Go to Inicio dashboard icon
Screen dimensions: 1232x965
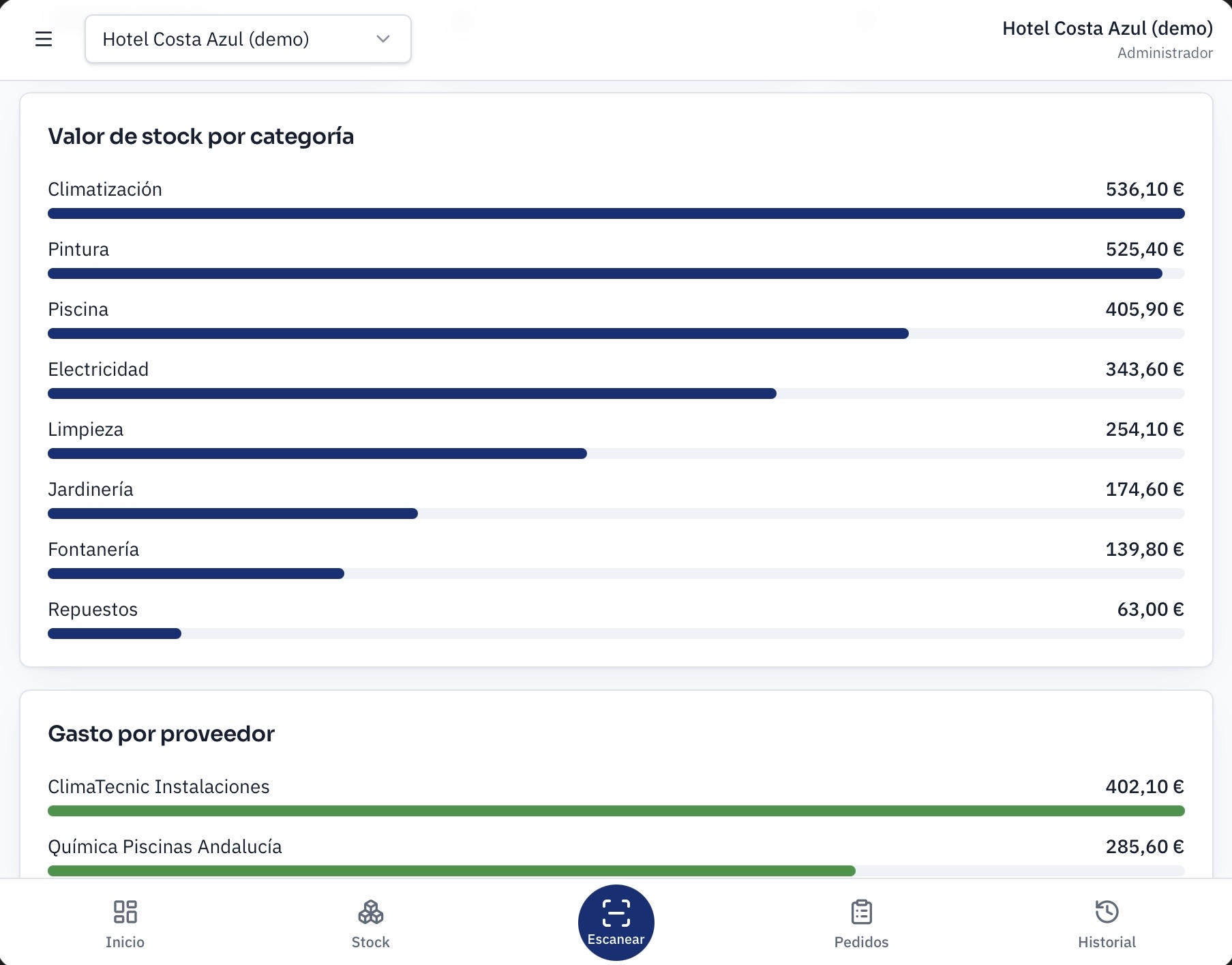(125, 912)
